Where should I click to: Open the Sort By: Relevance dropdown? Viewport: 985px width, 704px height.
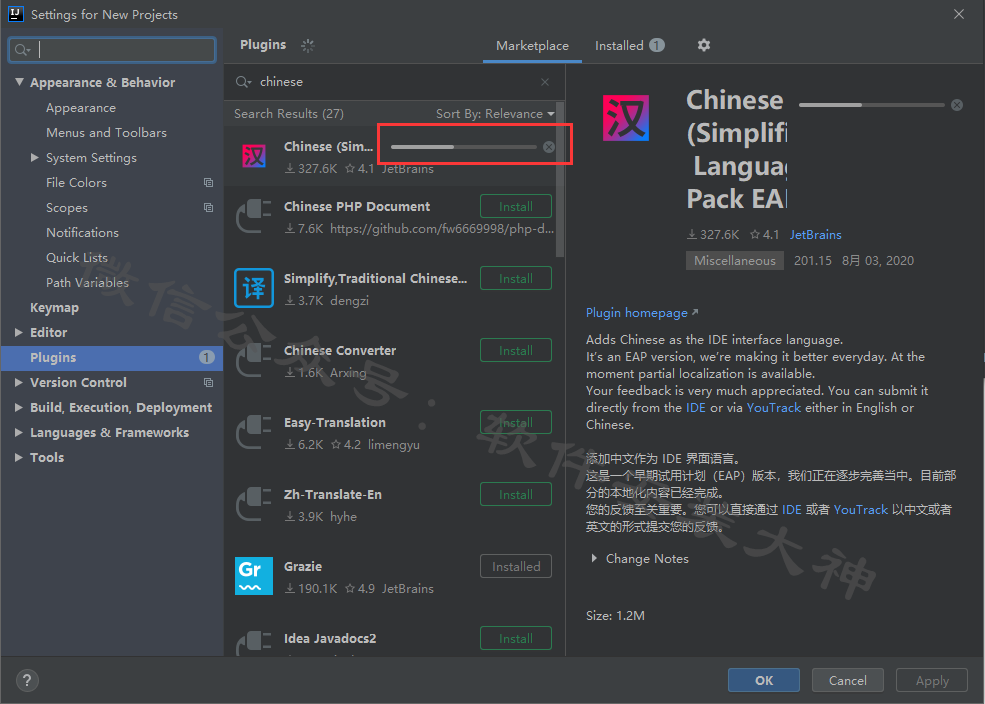point(495,114)
